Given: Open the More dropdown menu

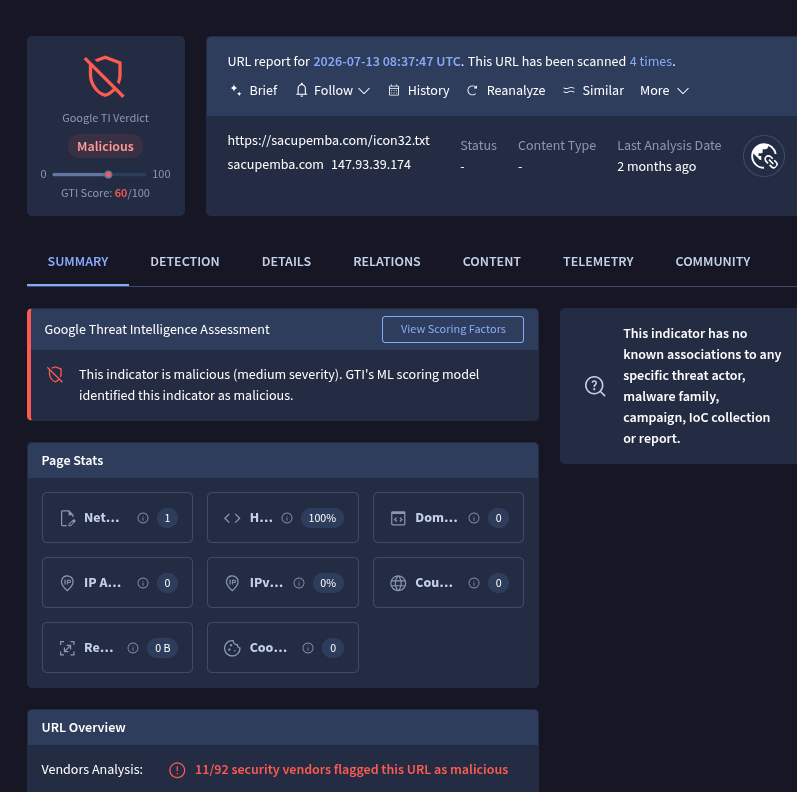Looking at the screenshot, I should pos(664,90).
